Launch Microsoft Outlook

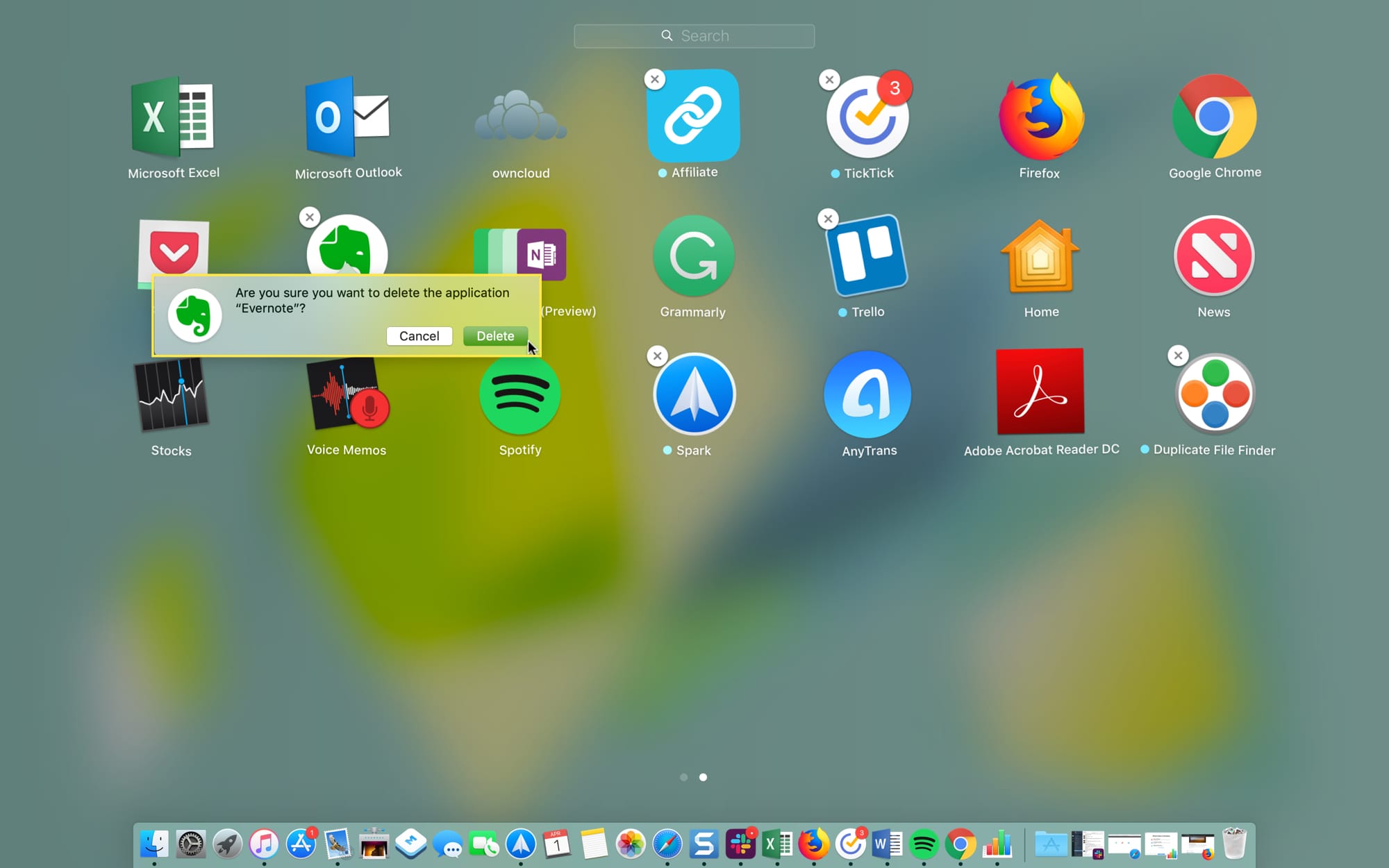pos(348,118)
